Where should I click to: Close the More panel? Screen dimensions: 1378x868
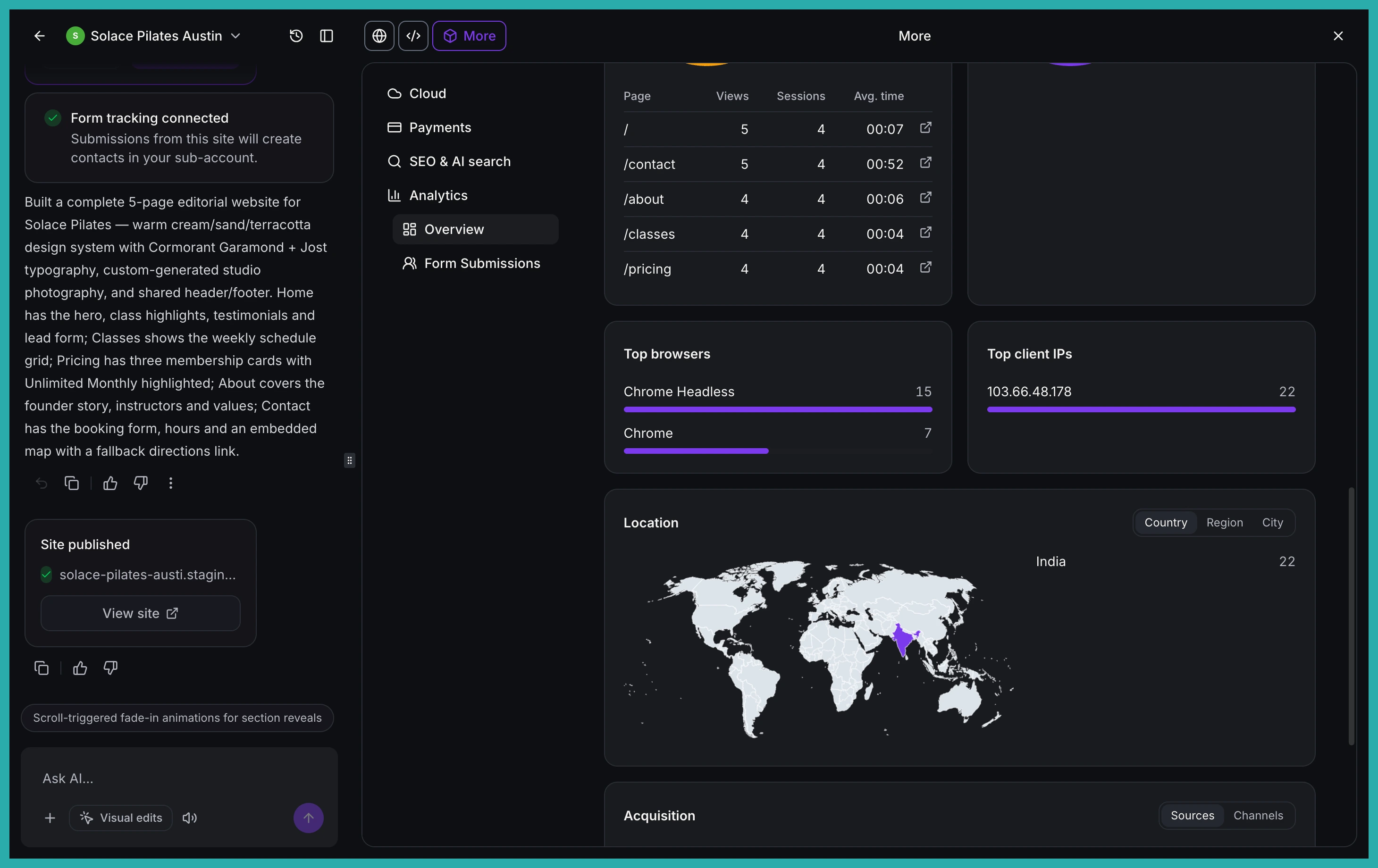pyautogui.click(x=1338, y=36)
